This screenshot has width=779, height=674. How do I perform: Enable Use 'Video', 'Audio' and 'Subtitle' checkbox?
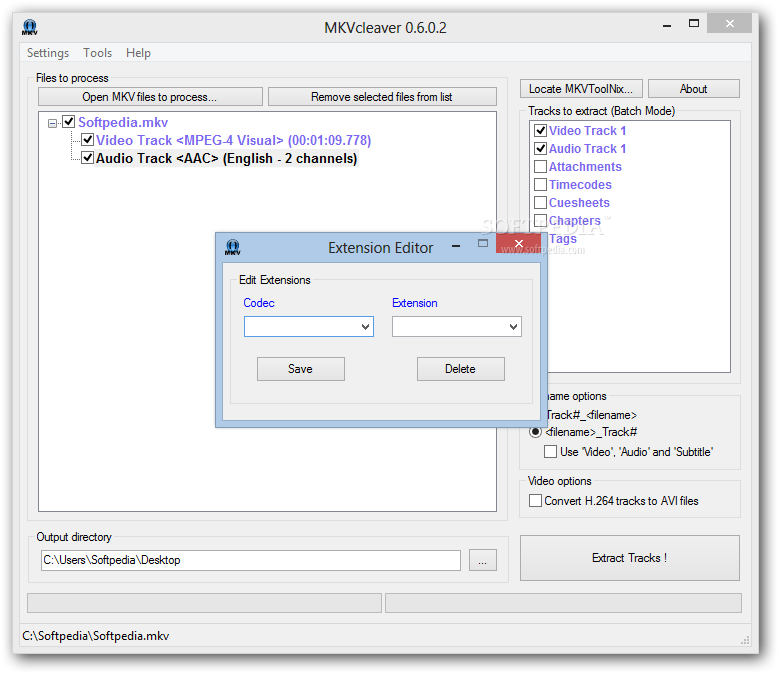coord(550,451)
